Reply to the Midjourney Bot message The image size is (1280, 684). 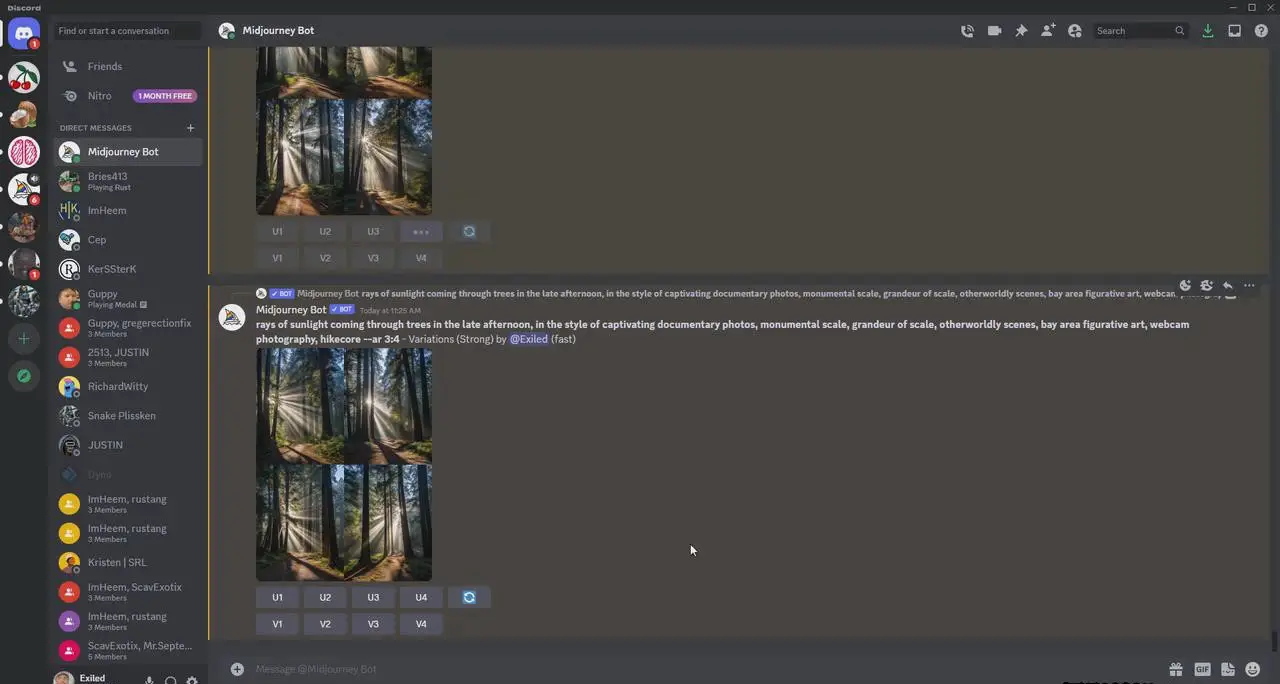(x=1228, y=286)
